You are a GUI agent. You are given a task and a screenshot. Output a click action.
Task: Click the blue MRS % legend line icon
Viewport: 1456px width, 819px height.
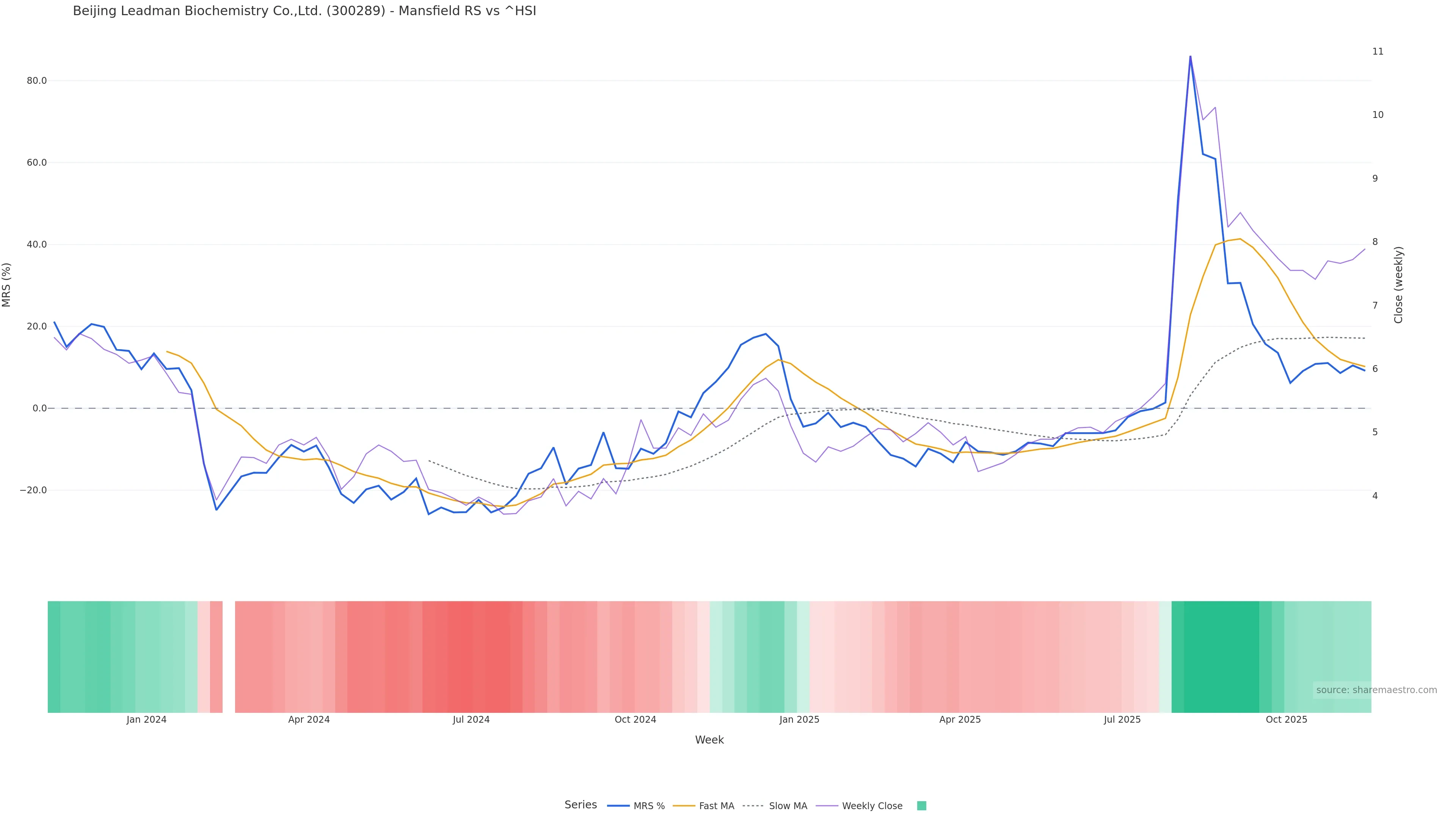click(x=618, y=806)
